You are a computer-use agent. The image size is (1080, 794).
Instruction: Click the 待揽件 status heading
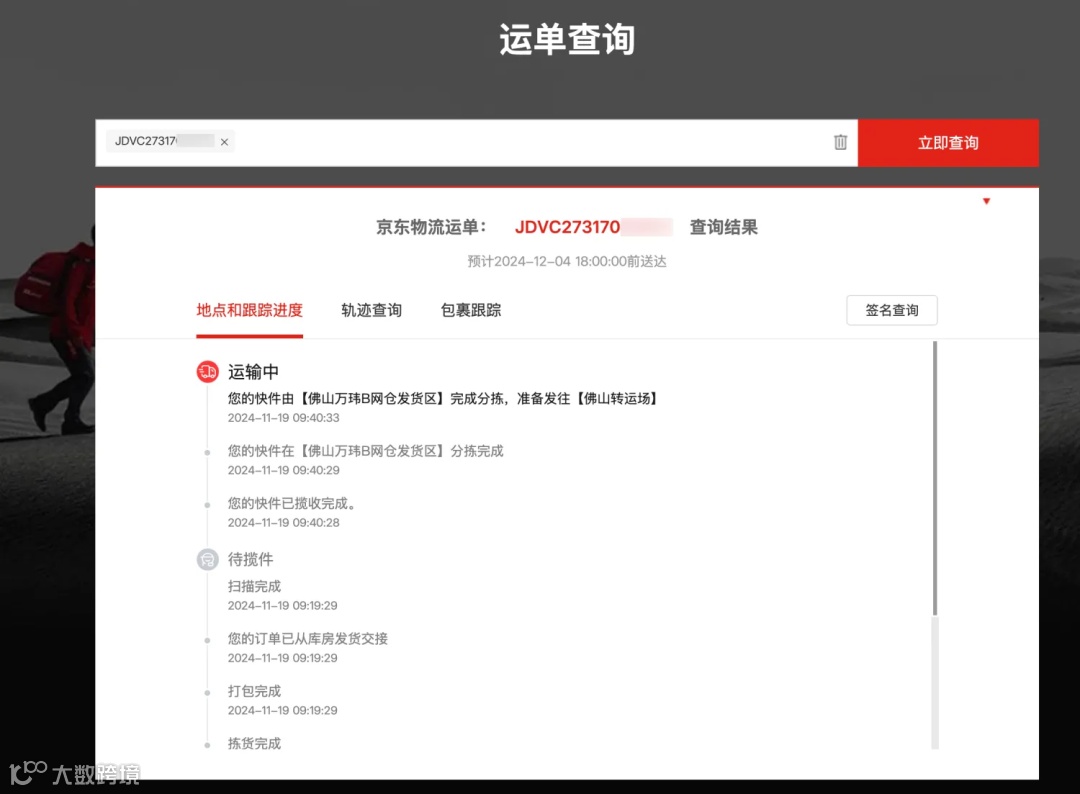pos(251,559)
